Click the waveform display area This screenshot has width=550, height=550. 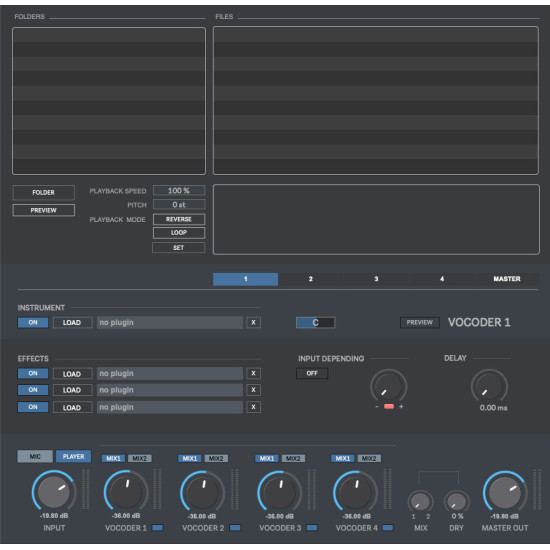(376, 219)
